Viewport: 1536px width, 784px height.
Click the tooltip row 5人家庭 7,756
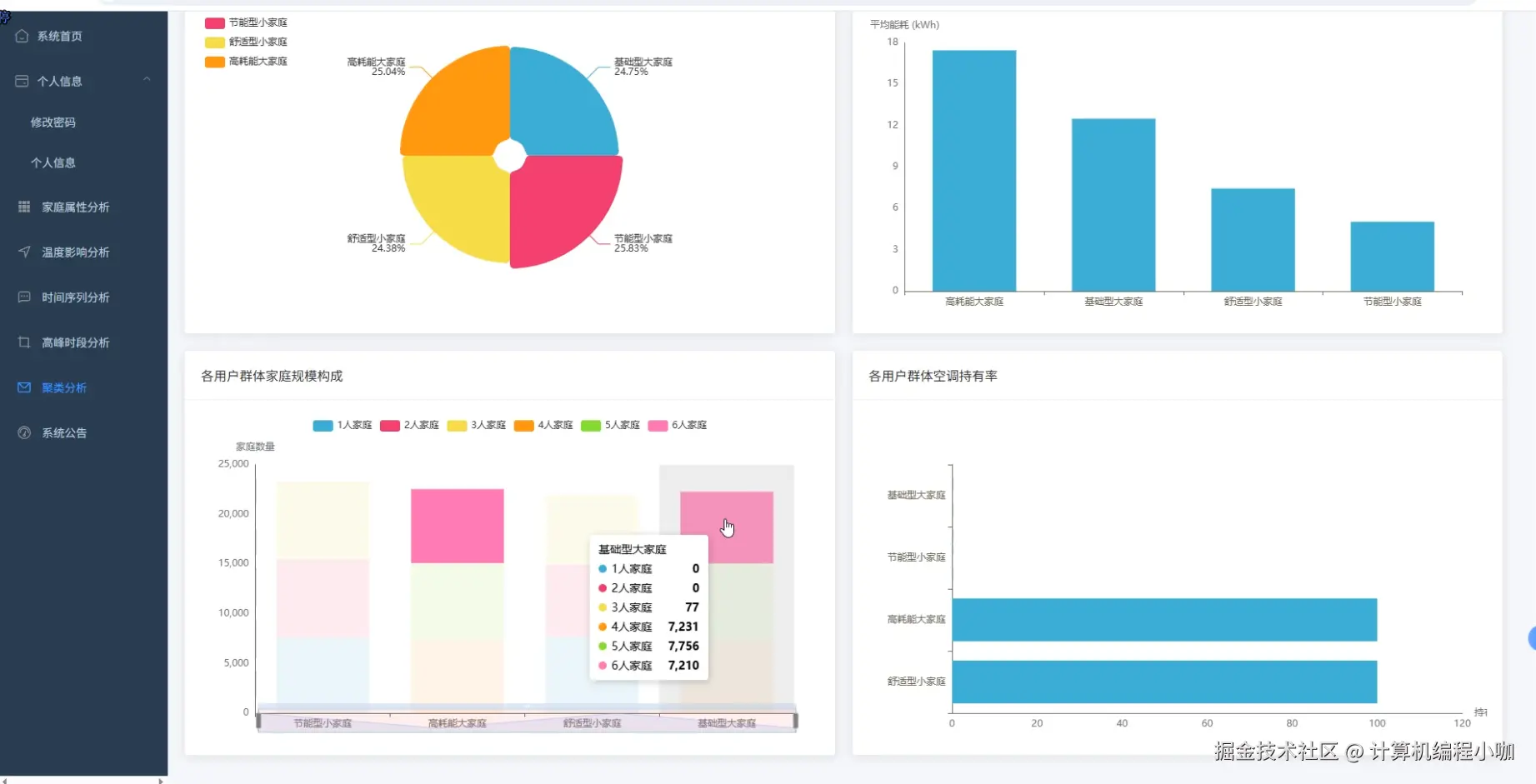click(x=649, y=646)
